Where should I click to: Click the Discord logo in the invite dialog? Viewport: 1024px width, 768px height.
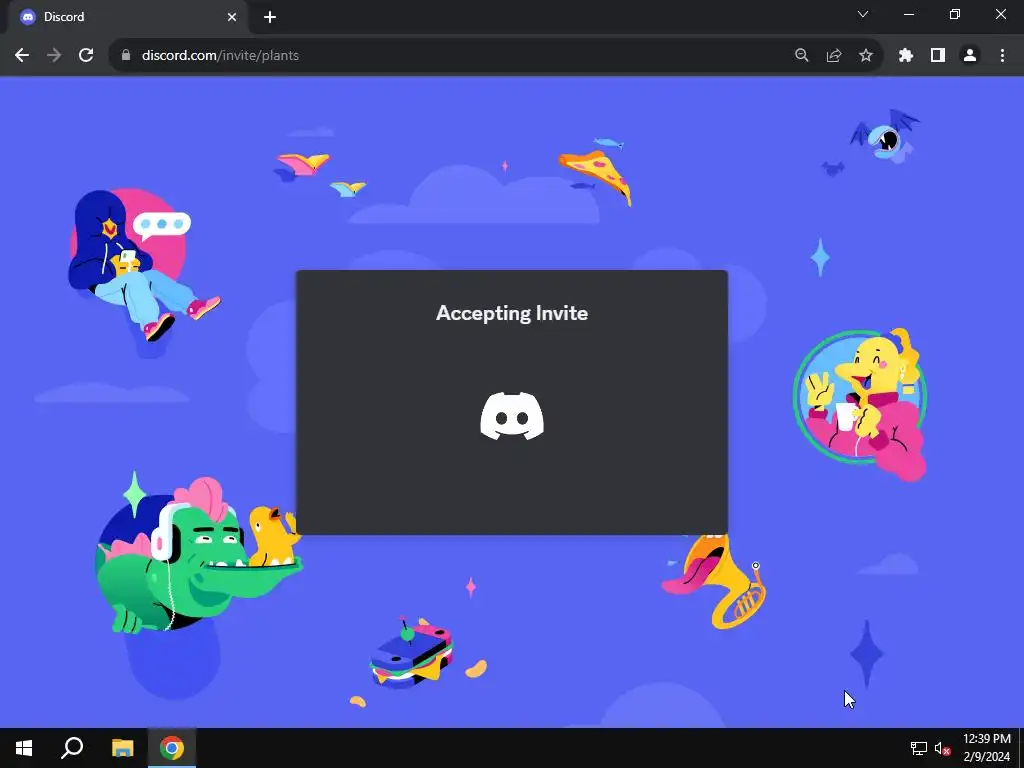[512, 416]
